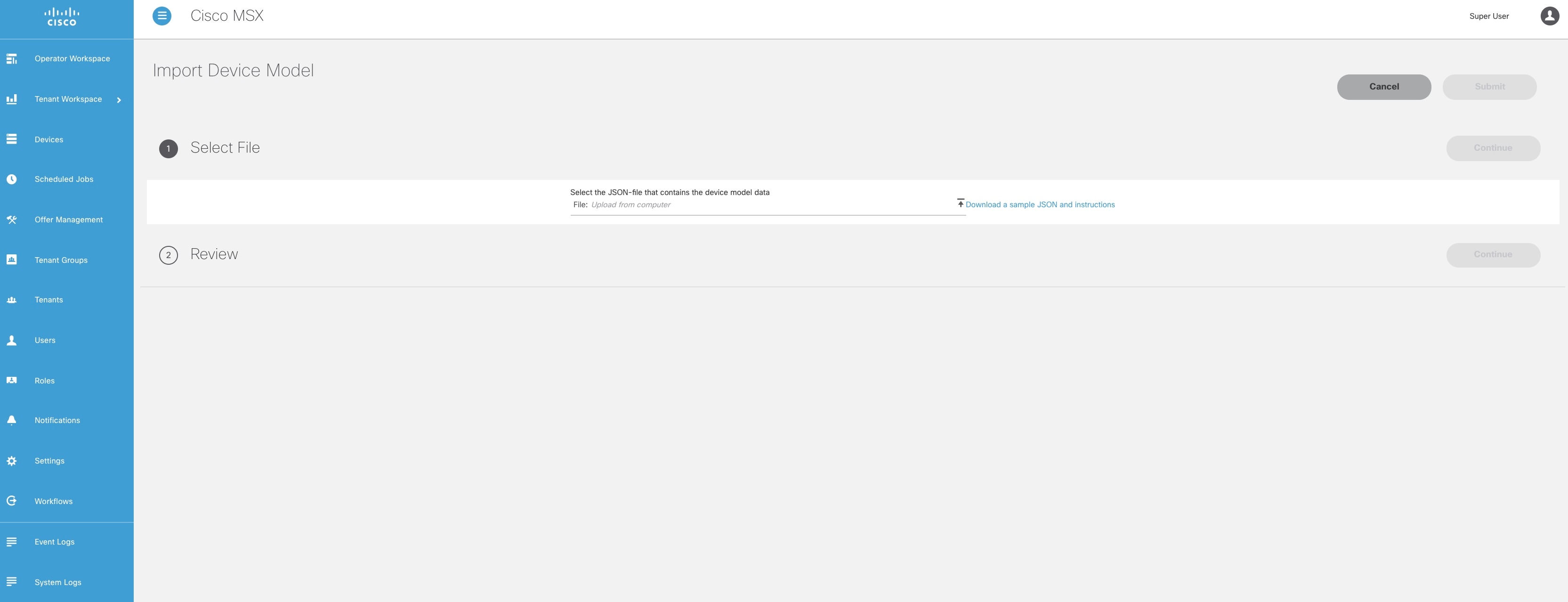The height and width of the screenshot is (602, 1568).
Task: Go to Event Logs menu item
Action: tap(54, 542)
